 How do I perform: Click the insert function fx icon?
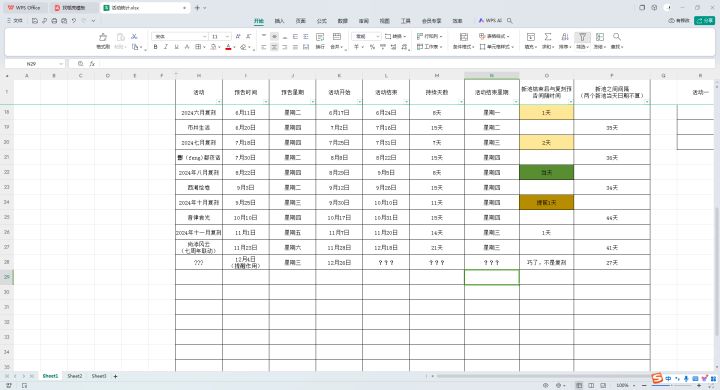92,64
